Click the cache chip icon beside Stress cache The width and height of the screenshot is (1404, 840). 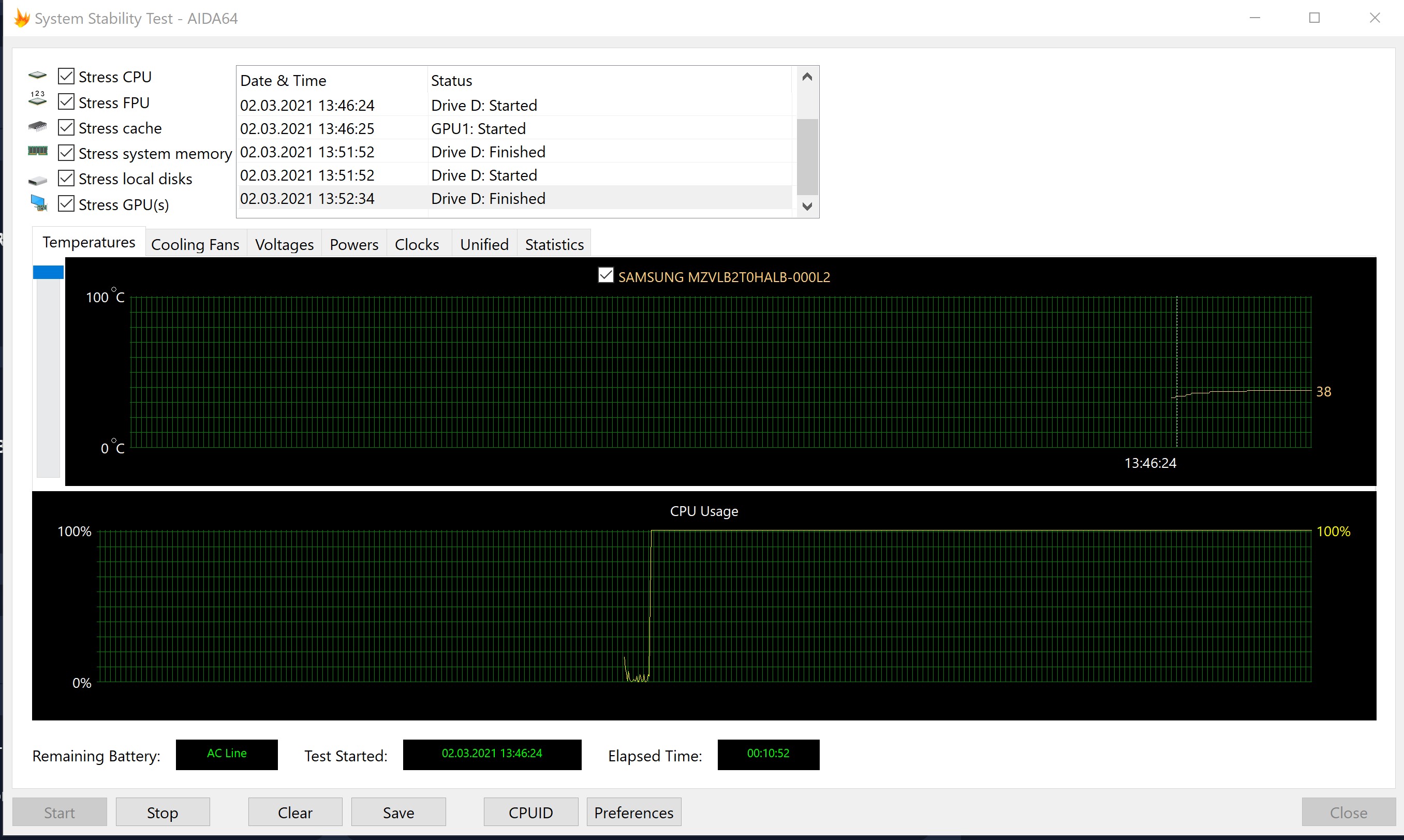[x=37, y=126]
